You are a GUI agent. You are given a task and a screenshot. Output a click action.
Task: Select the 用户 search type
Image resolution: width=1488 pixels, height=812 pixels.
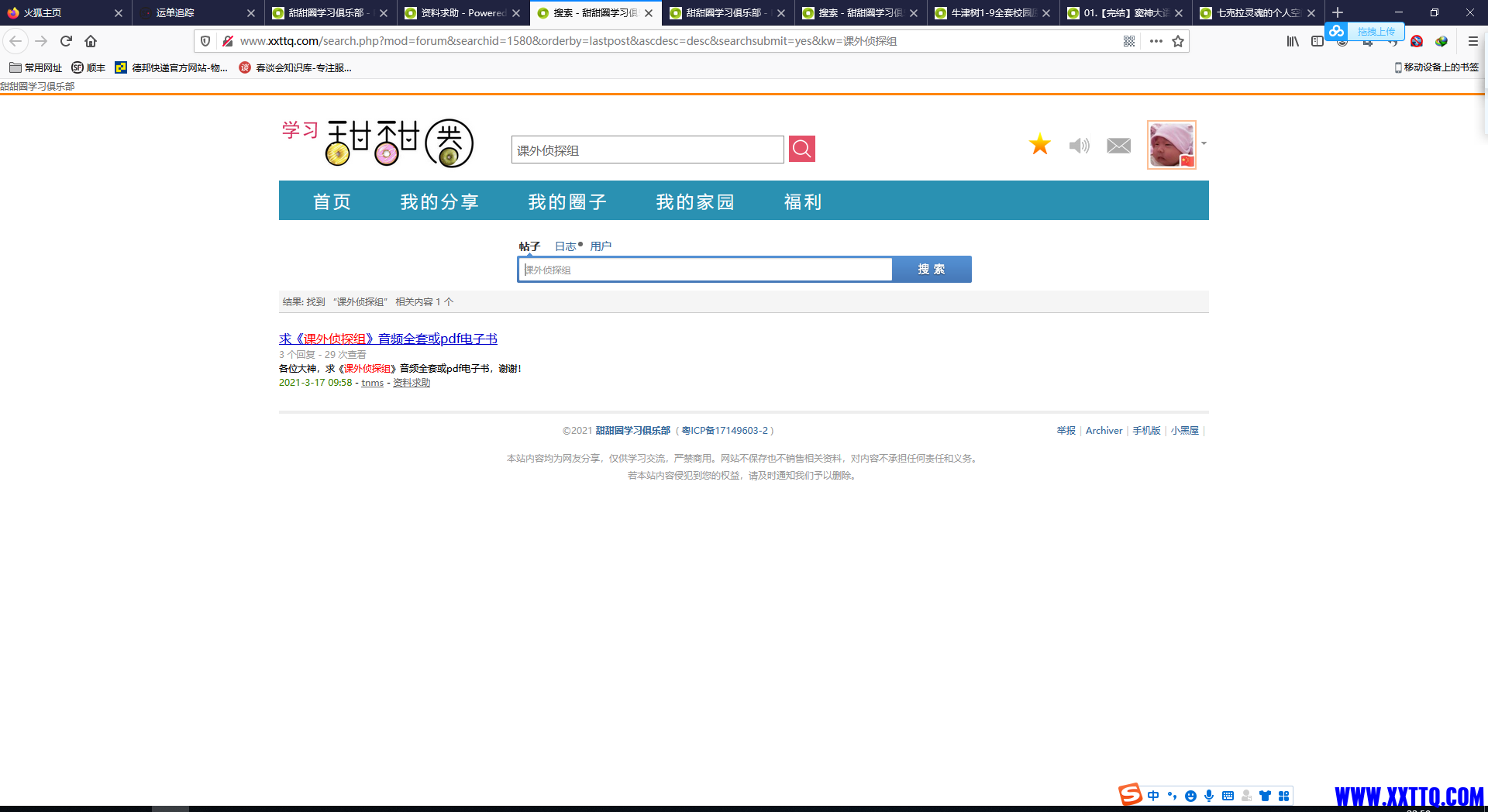[x=601, y=246]
